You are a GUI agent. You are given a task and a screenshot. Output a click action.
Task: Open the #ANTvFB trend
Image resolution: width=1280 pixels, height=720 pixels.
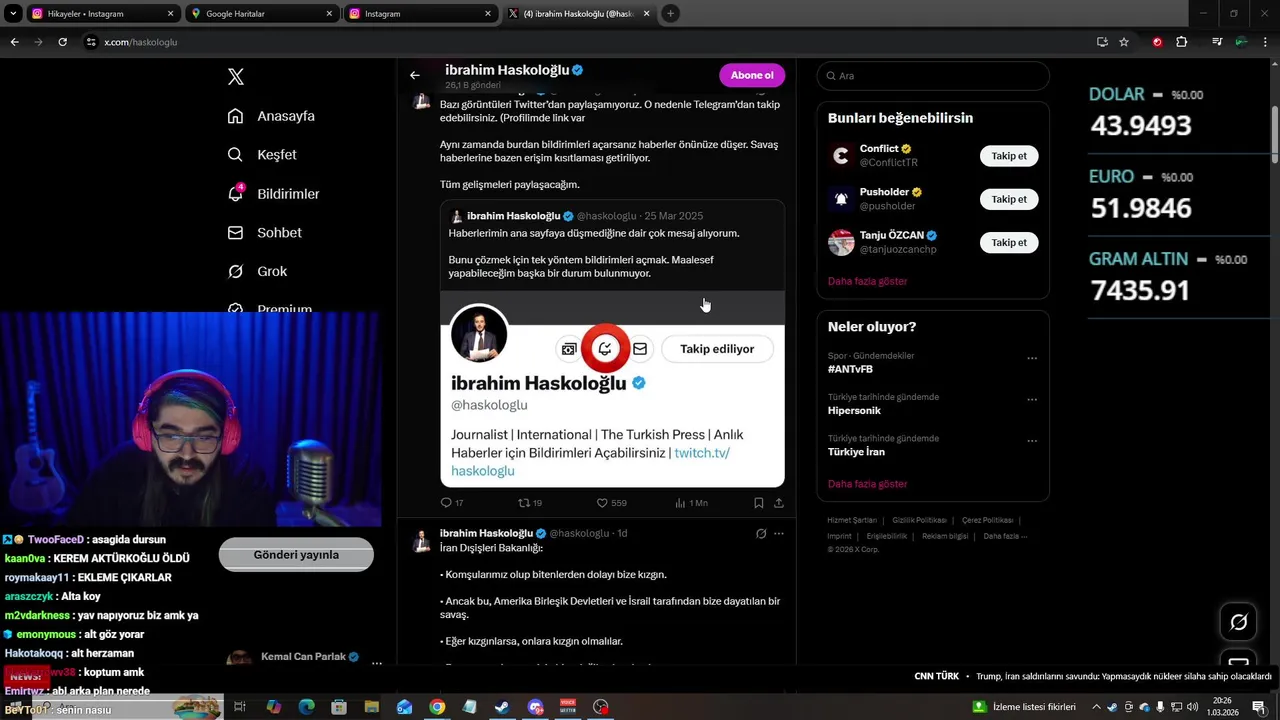[x=850, y=370]
